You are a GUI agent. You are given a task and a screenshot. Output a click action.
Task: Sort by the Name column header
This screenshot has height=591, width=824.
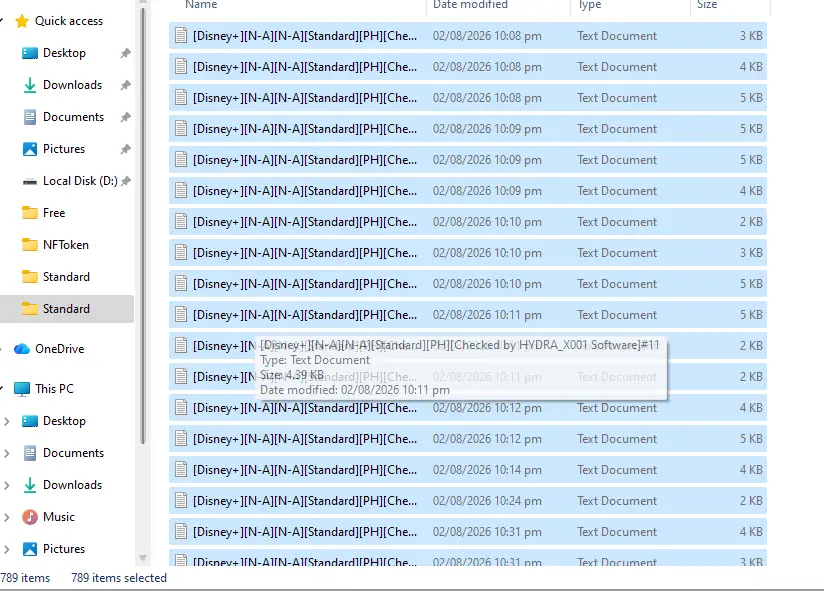click(201, 5)
